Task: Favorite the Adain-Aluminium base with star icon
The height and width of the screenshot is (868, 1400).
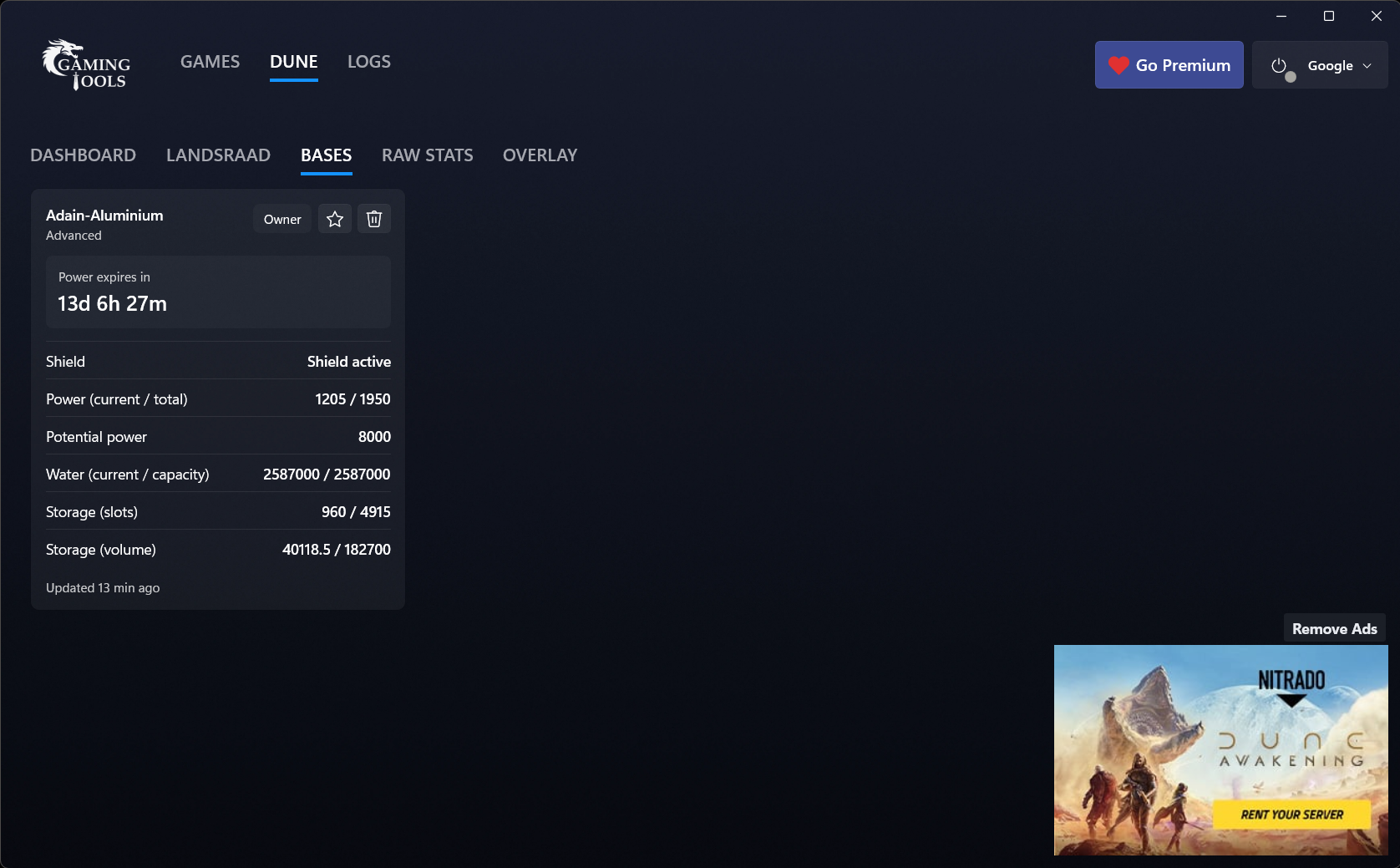Action: [x=335, y=219]
